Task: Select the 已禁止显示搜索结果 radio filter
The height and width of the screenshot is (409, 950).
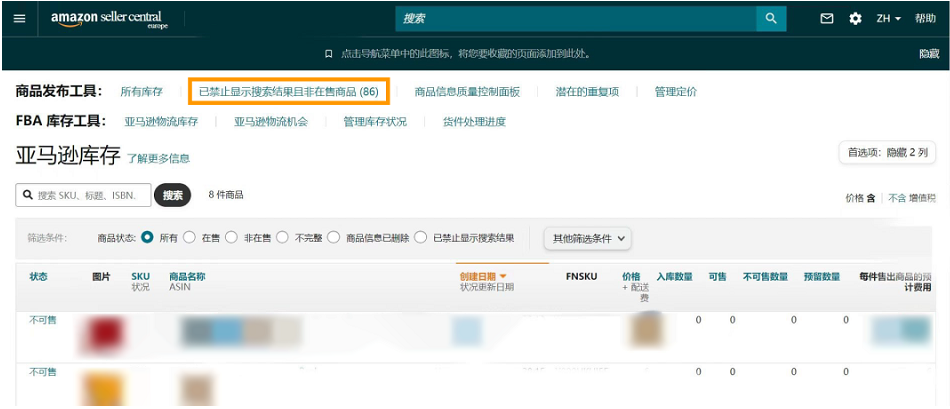Action: pyautogui.click(x=421, y=238)
